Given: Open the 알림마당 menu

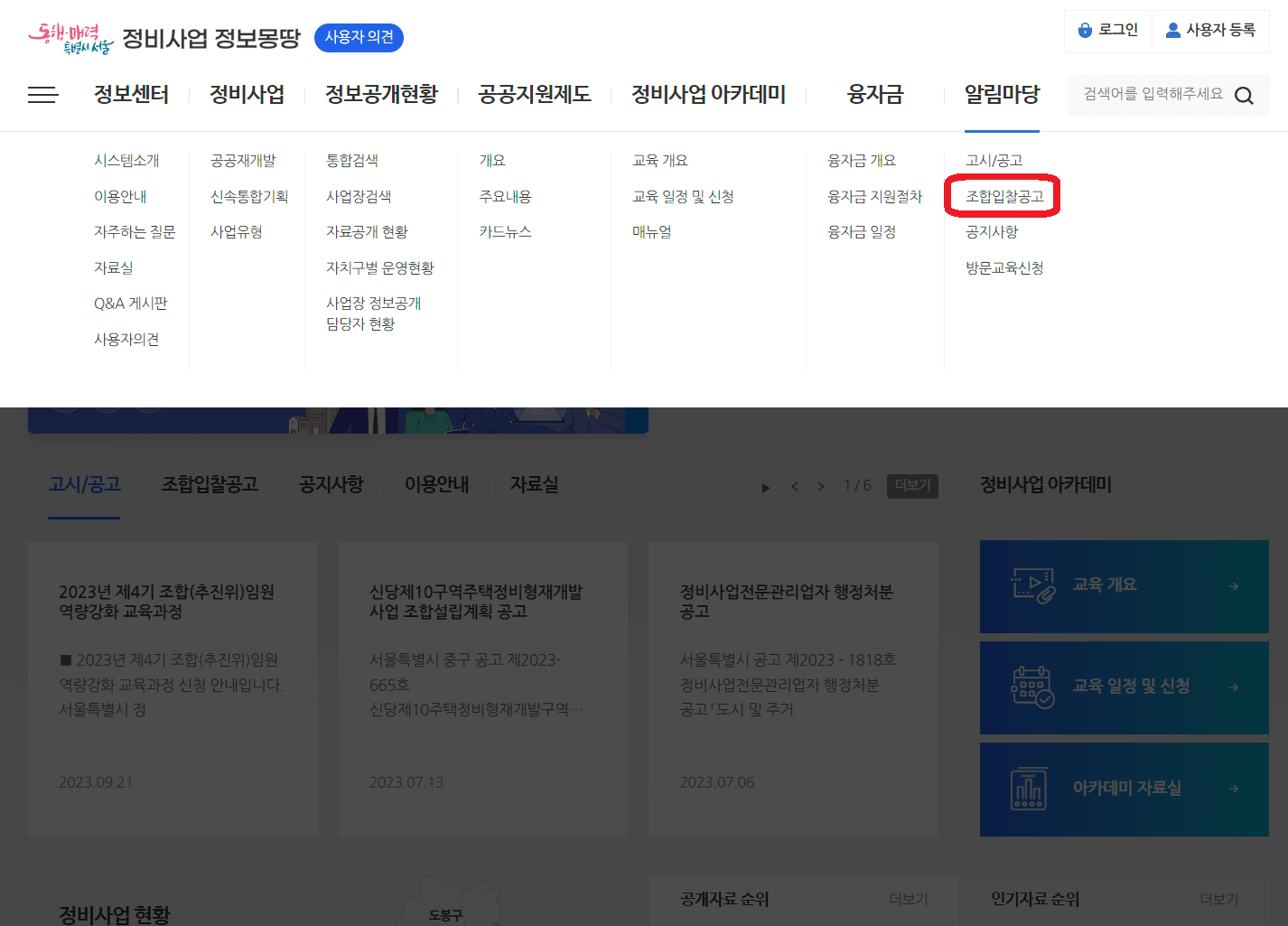Looking at the screenshot, I should [1001, 94].
